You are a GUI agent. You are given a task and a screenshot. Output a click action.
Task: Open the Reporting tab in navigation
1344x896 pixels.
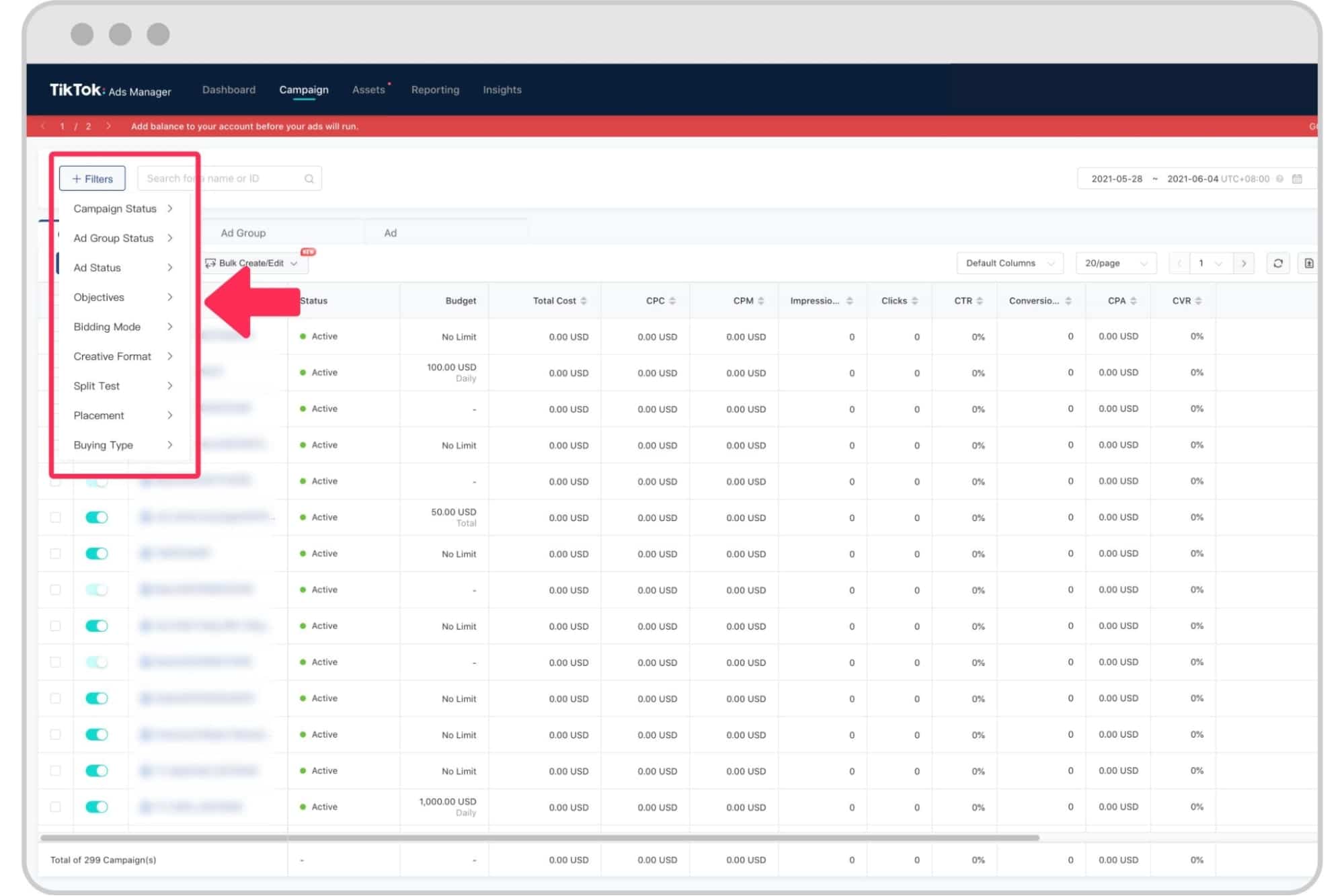435,90
